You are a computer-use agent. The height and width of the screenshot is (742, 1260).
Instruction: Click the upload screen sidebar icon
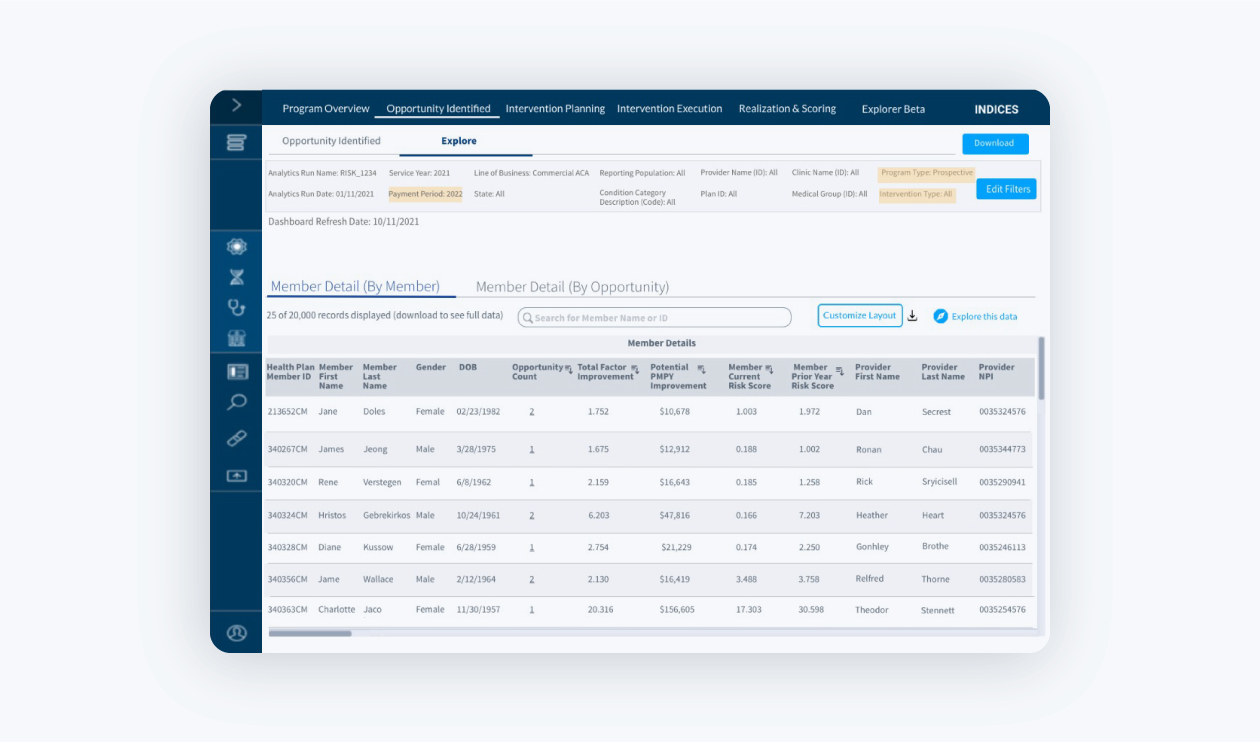pyautogui.click(x=237, y=476)
